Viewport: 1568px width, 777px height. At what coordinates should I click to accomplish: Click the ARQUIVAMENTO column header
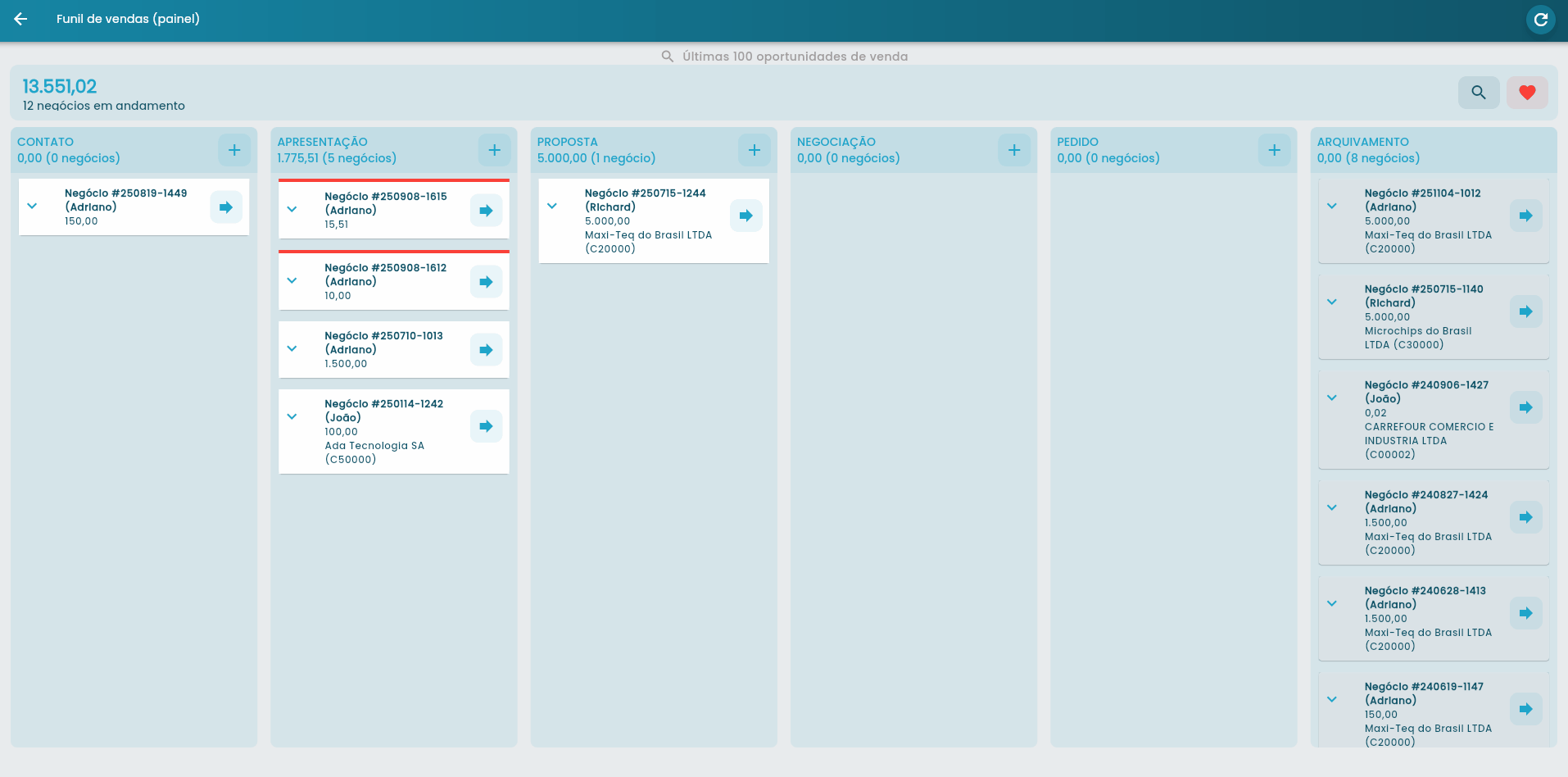(x=1362, y=142)
